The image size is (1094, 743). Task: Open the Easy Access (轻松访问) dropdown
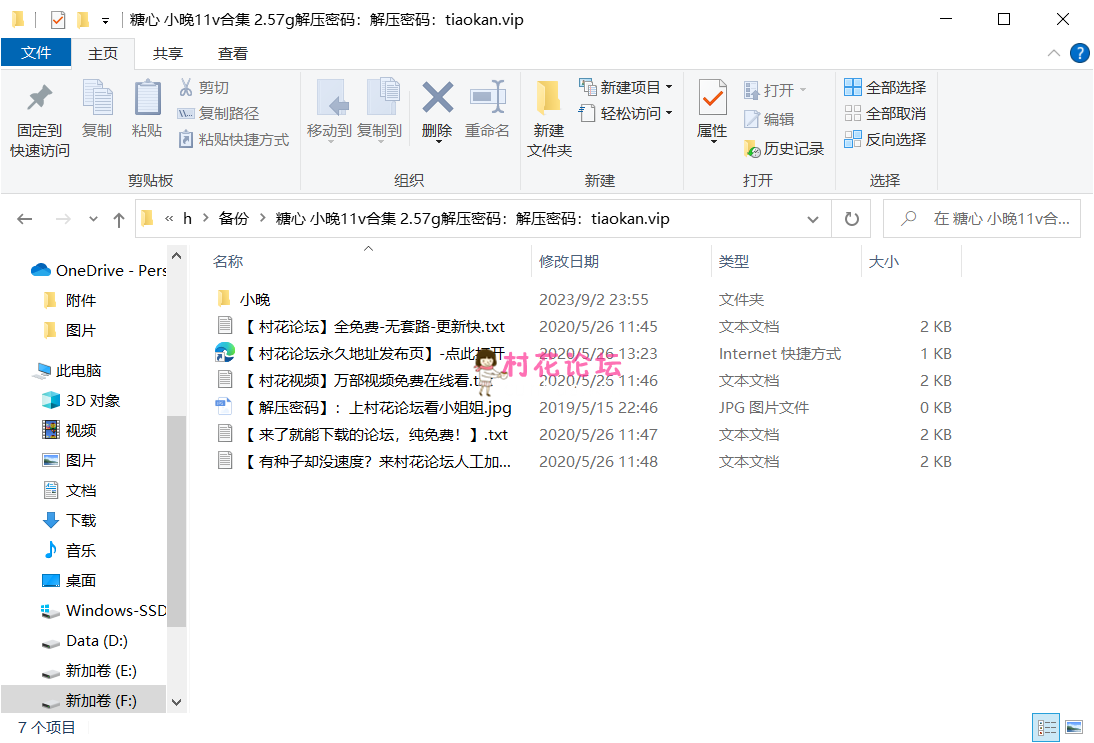pyautogui.click(x=625, y=113)
